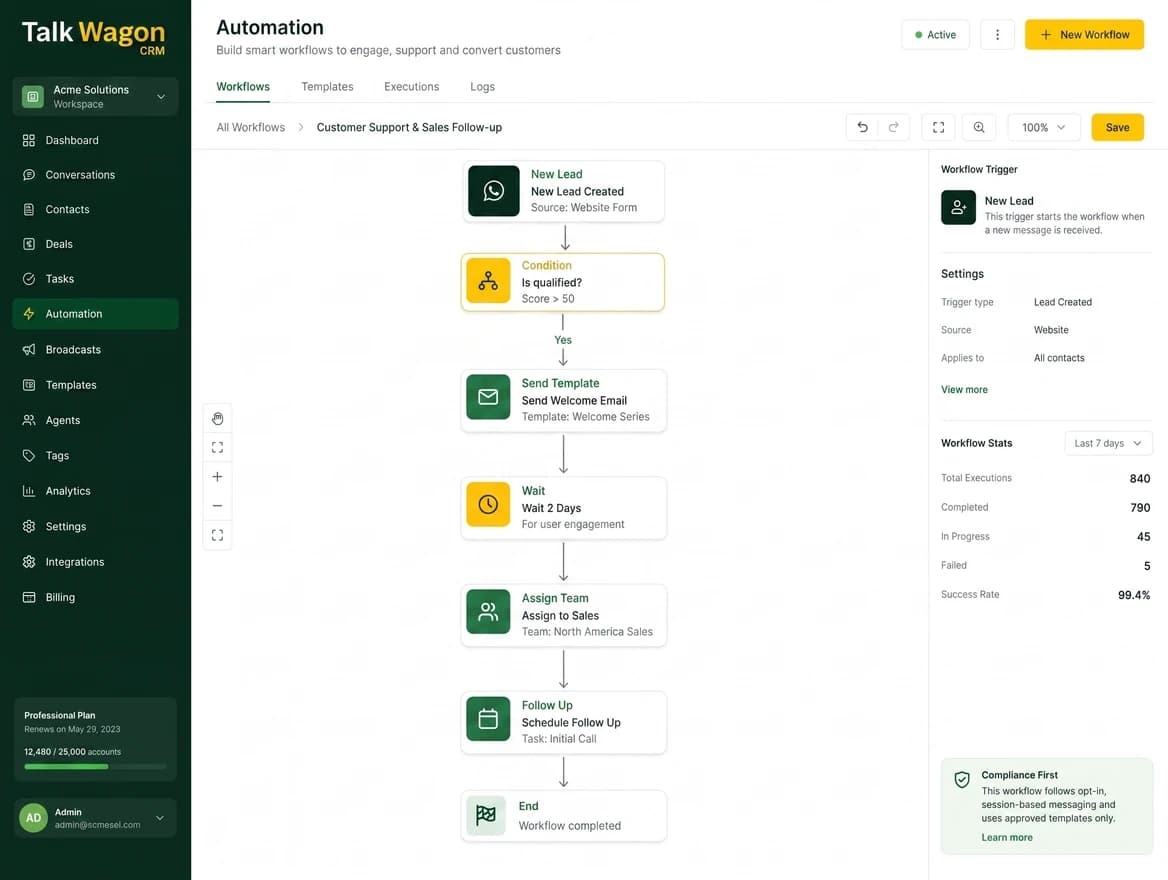Click the undo arrow button
The height and width of the screenshot is (880, 1168).
point(862,127)
